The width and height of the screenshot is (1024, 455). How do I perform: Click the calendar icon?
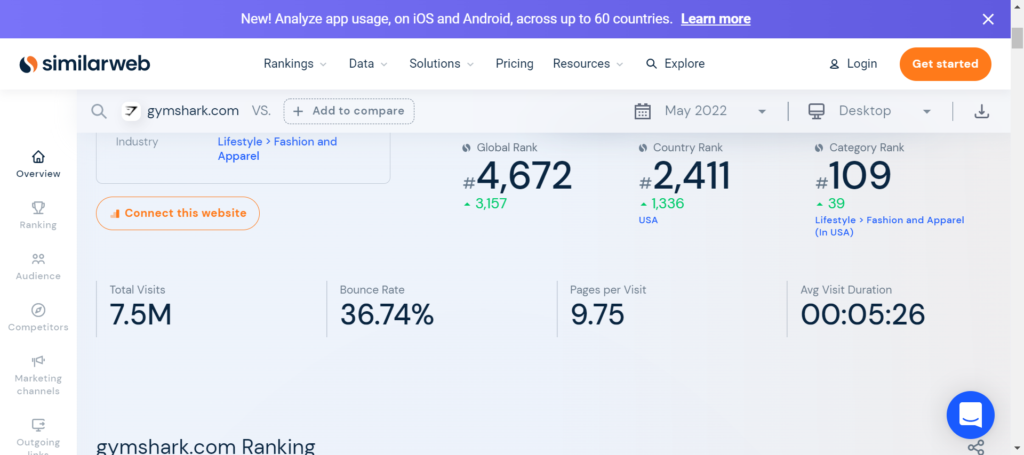643,111
